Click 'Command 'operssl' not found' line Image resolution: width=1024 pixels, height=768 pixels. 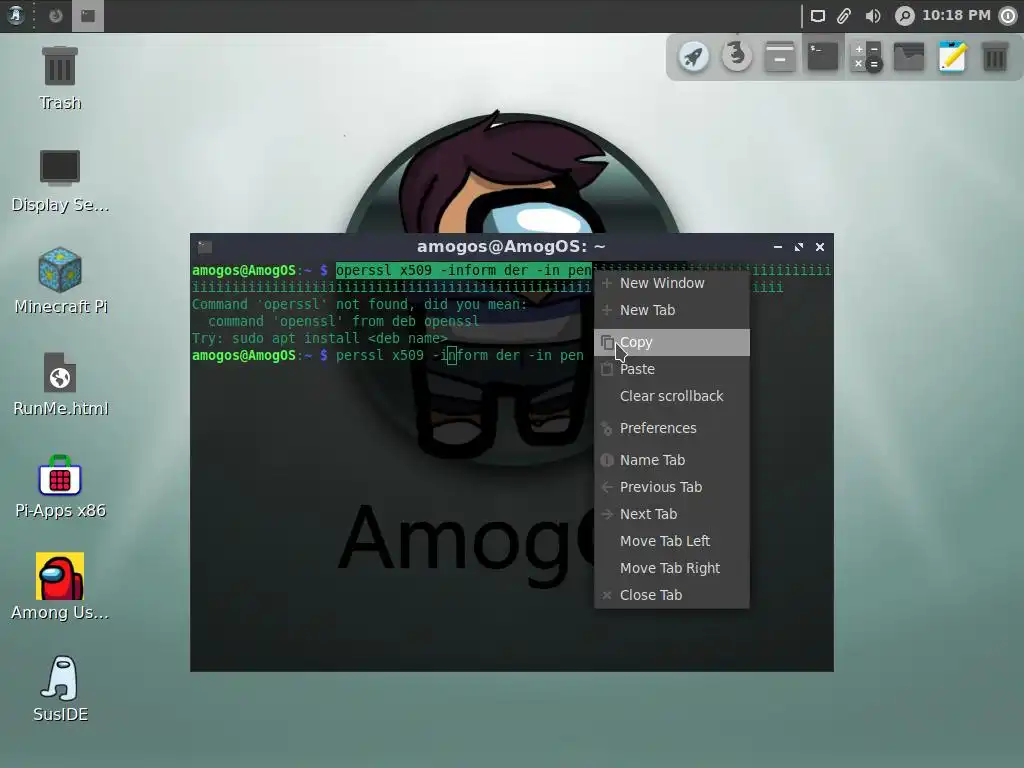(359, 304)
